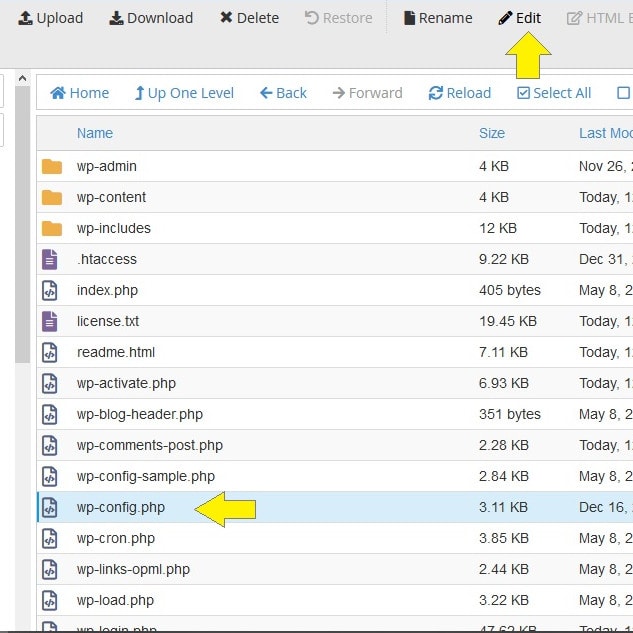633x633 pixels.
Task: Click the wp-includes folder icon
Action: [52, 228]
